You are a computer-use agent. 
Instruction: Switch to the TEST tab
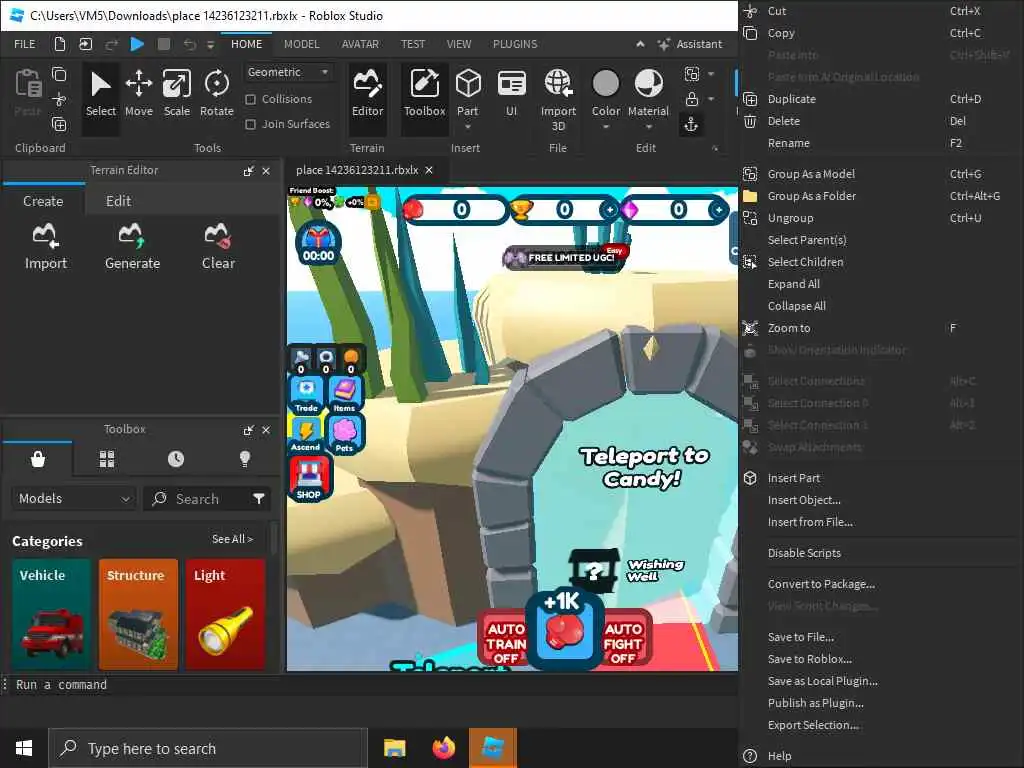413,44
